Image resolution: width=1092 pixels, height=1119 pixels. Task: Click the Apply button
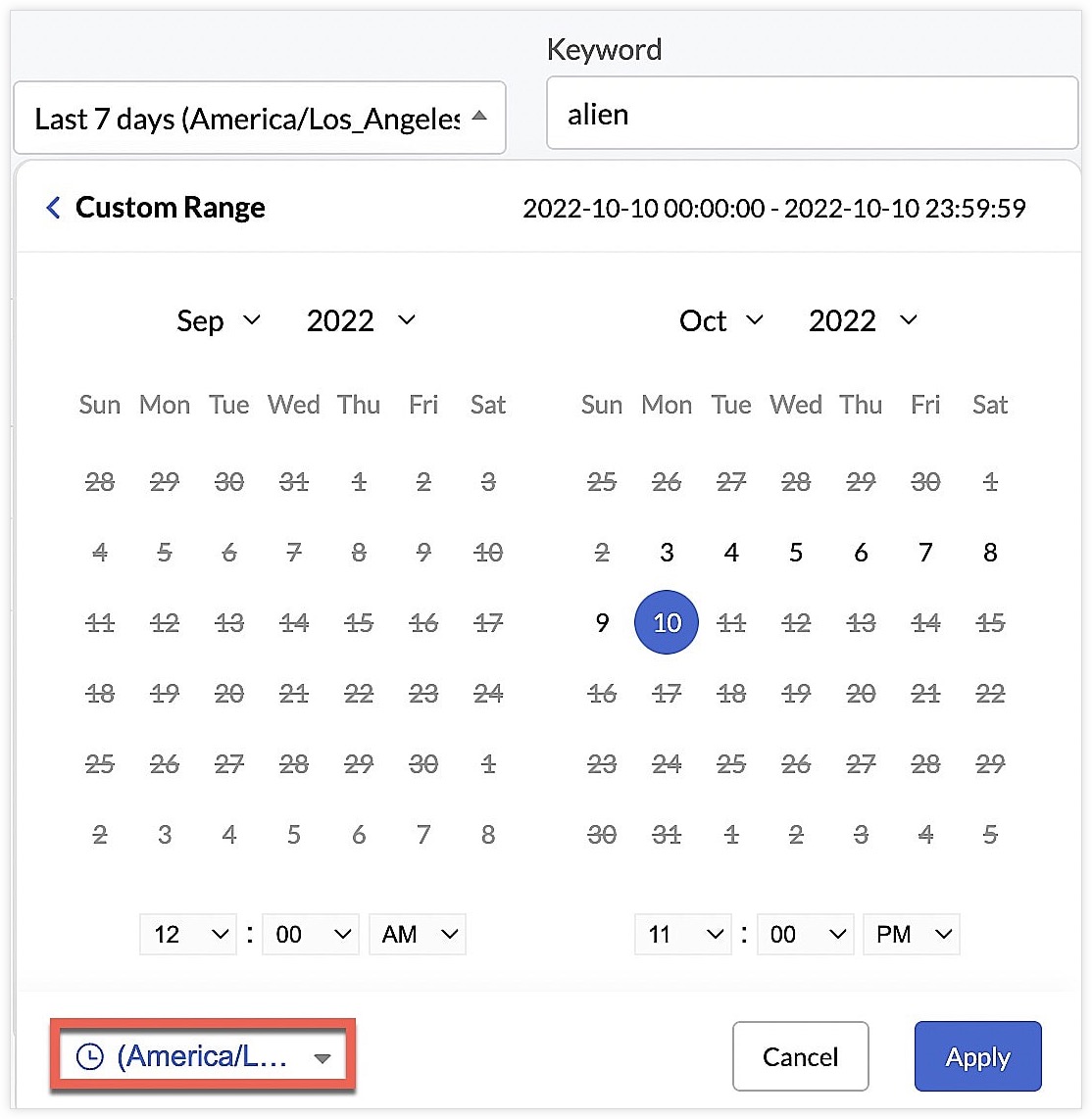pos(977,1056)
